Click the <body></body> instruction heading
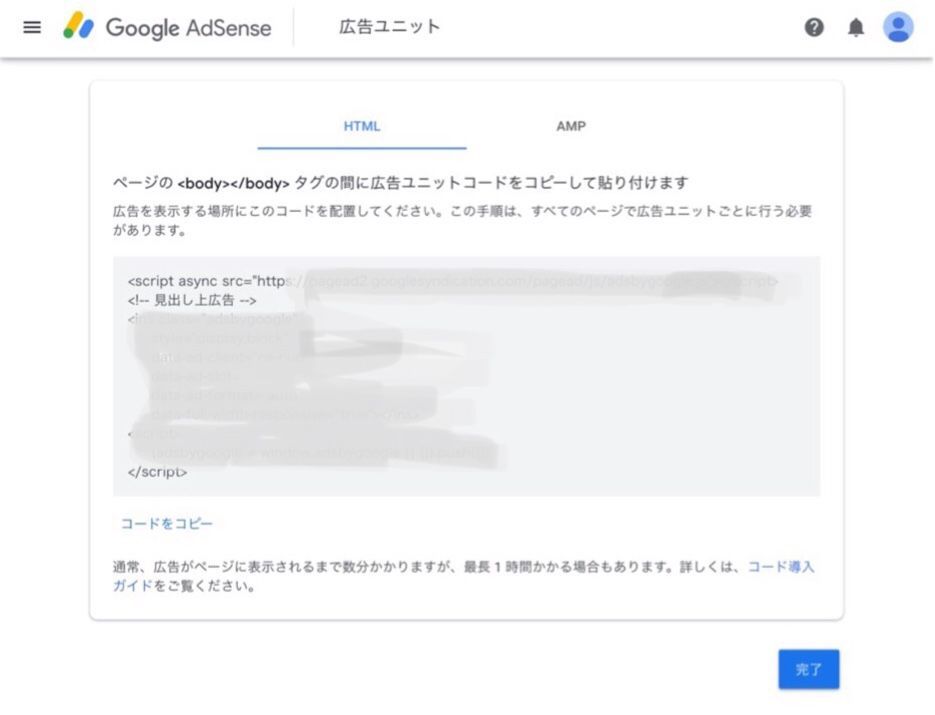Viewport: 935px width, 715px height. tap(401, 182)
